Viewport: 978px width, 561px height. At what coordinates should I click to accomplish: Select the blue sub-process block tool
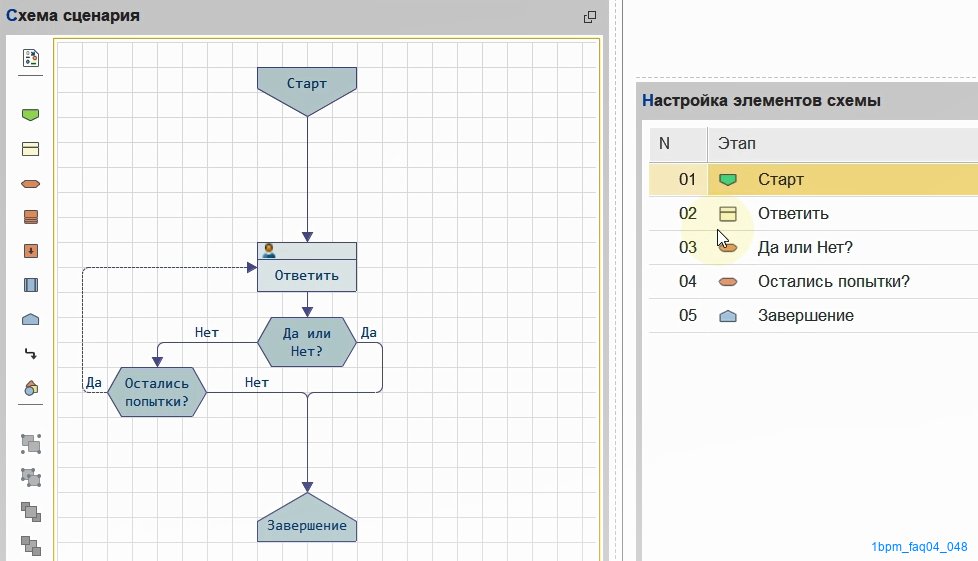(x=31, y=285)
